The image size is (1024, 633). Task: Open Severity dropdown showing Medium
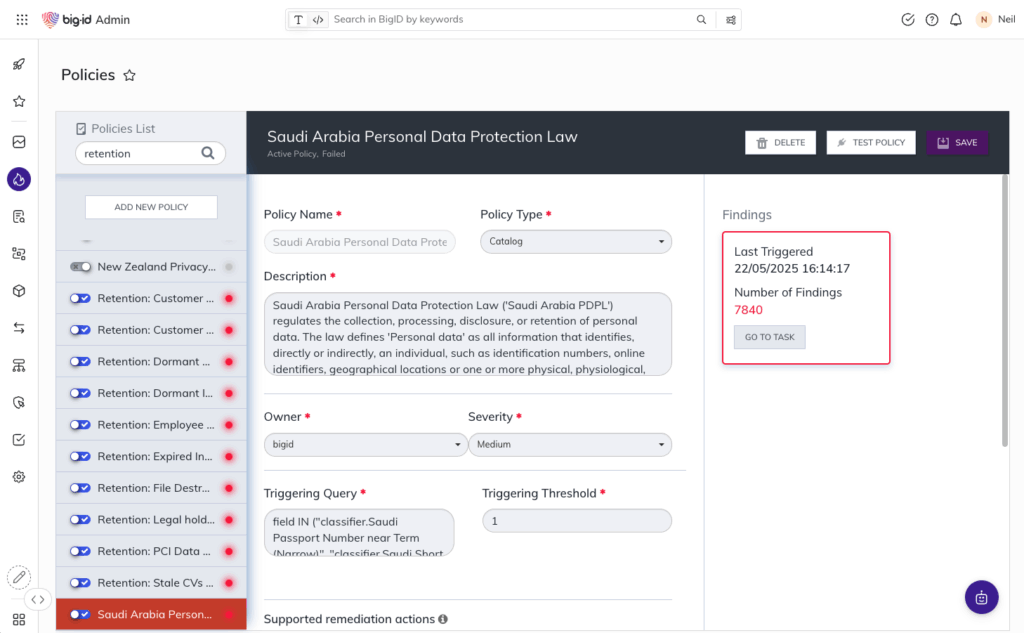569,444
